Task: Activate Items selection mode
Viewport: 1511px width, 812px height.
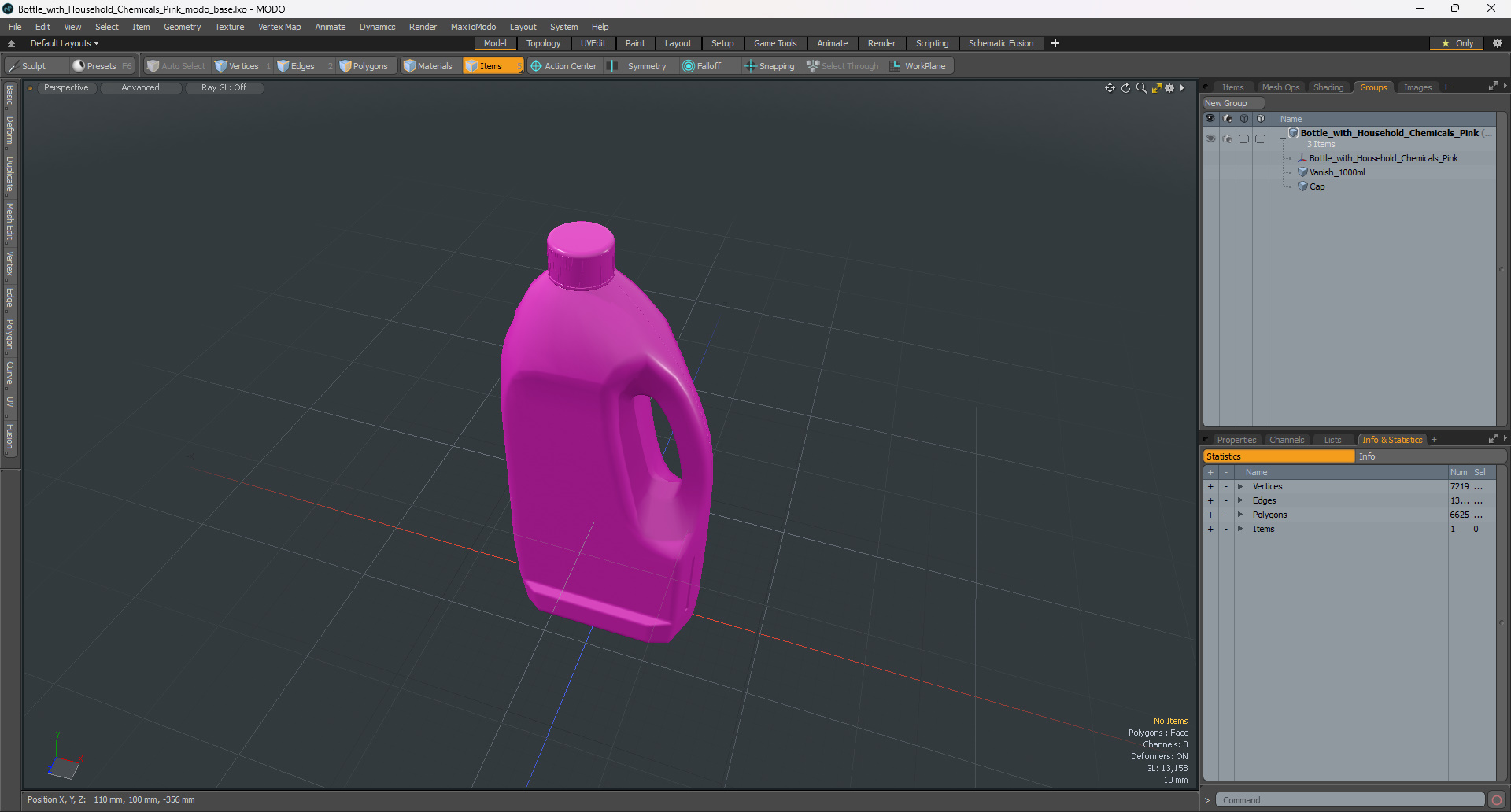Action: (x=492, y=66)
